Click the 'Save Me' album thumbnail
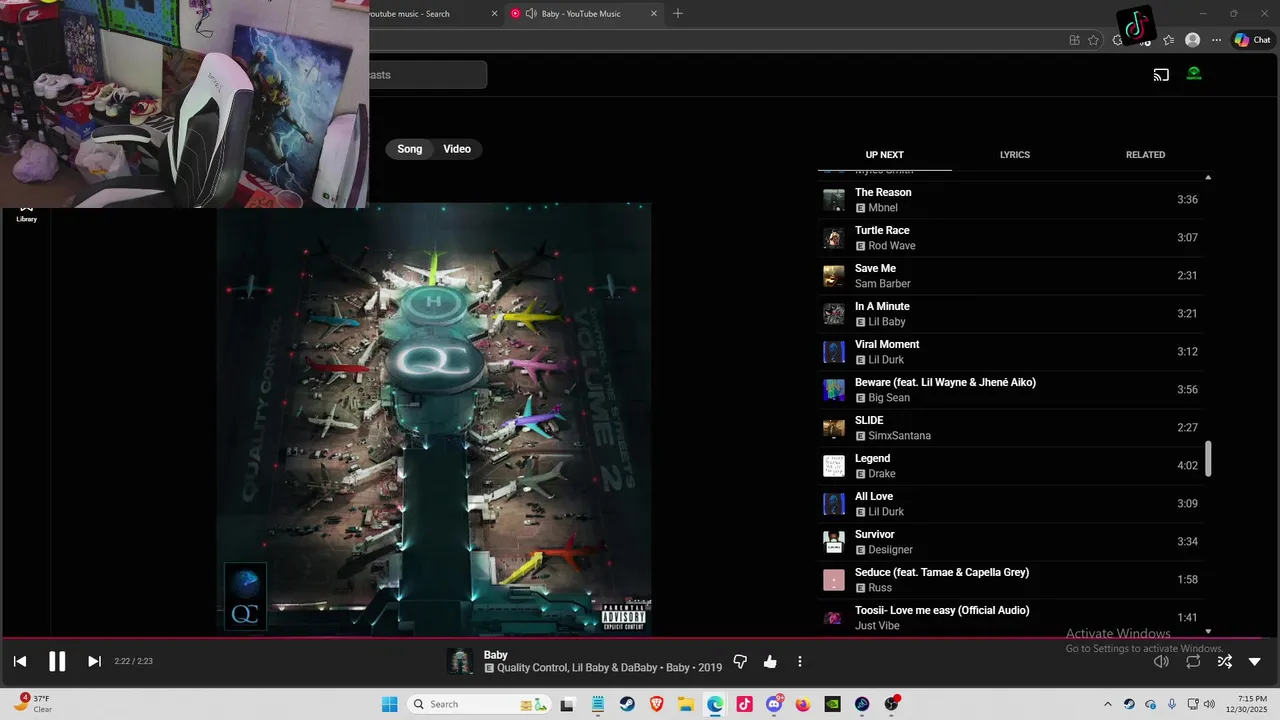The width and height of the screenshot is (1280, 720). click(833, 276)
